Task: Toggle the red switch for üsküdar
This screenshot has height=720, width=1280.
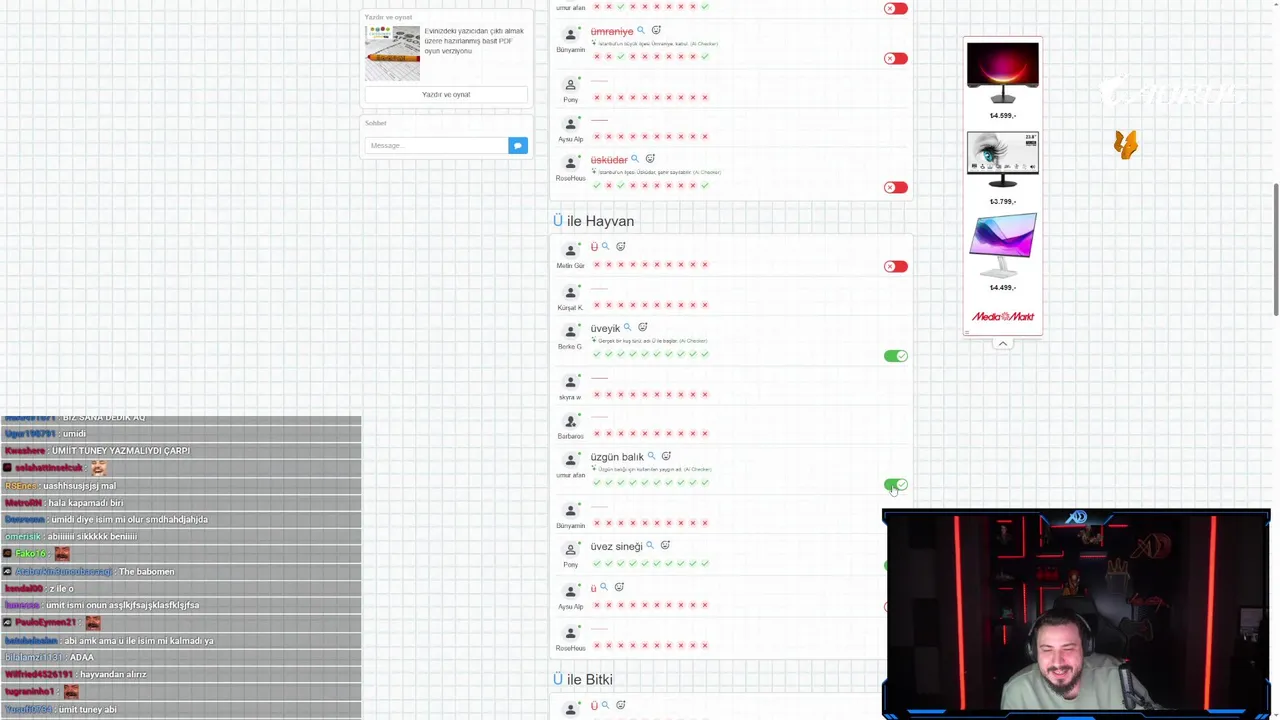Action: [x=896, y=187]
